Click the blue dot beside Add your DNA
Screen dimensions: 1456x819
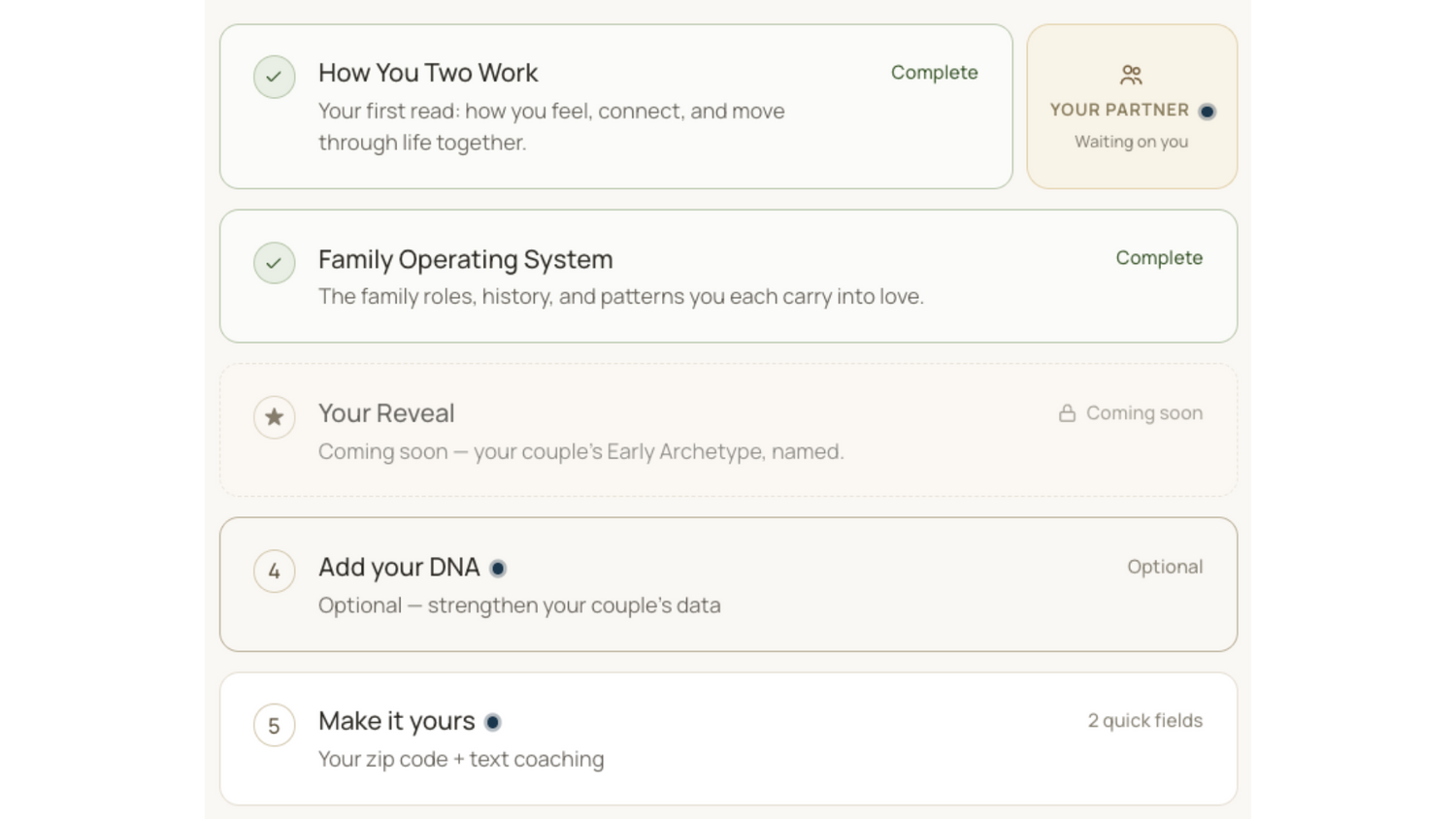(x=498, y=569)
